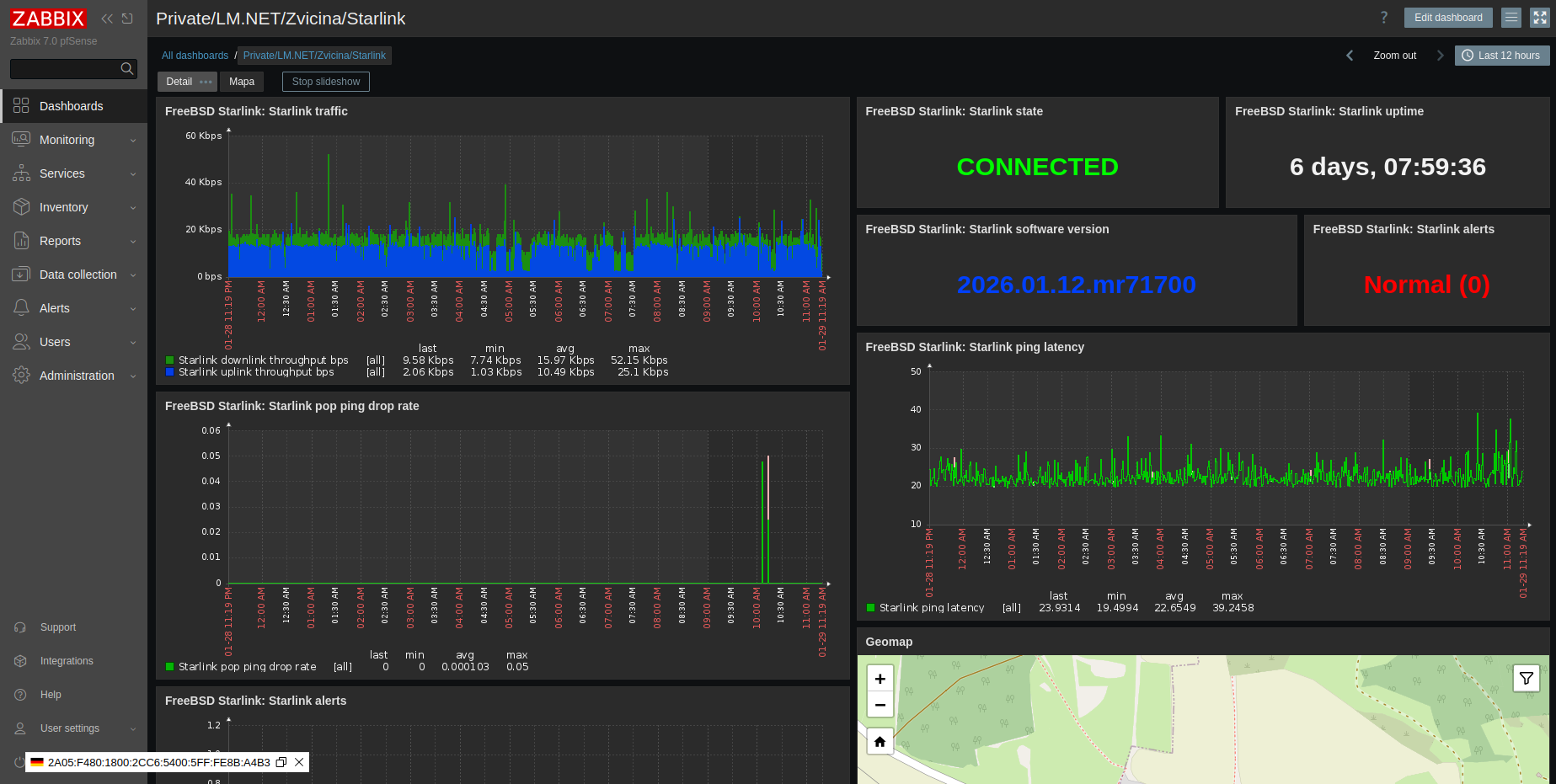The height and width of the screenshot is (784, 1556).
Task: Click the geomap zoom-in plus control
Action: (x=880, y=678)
